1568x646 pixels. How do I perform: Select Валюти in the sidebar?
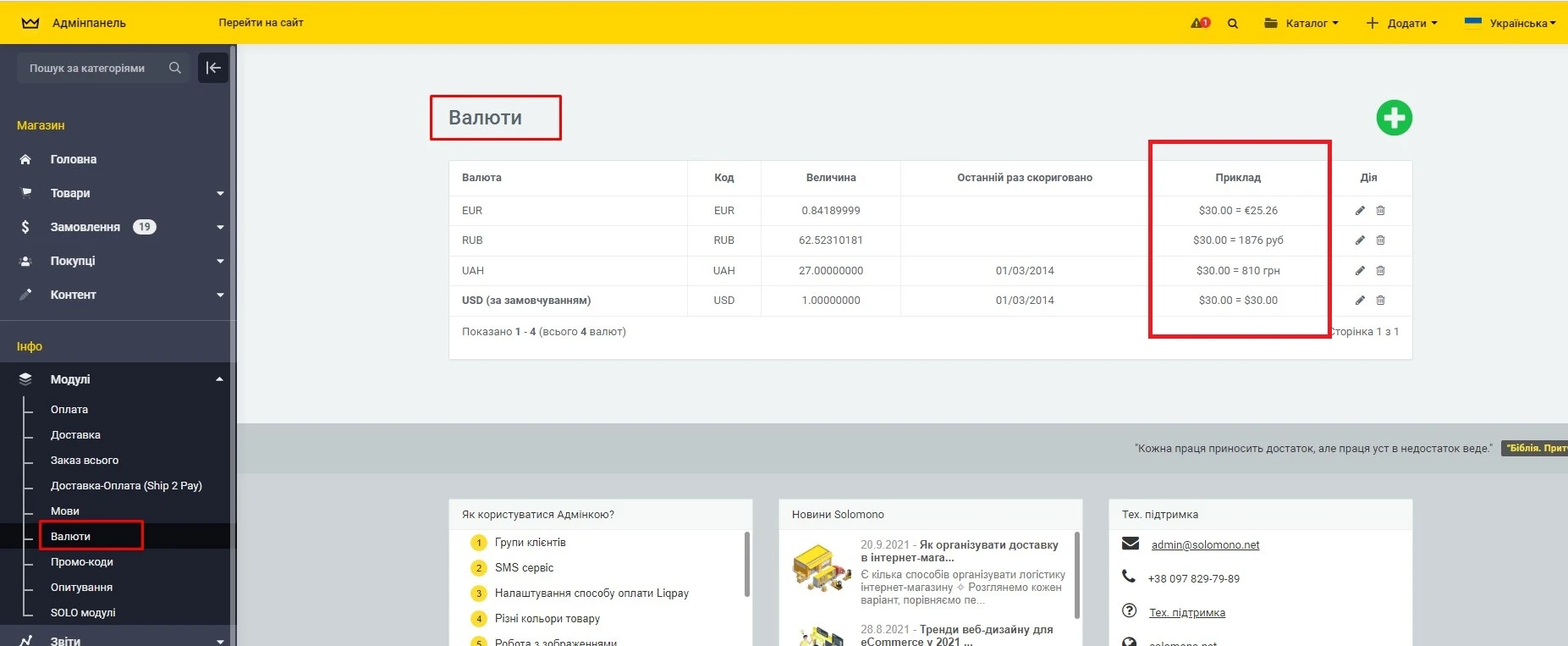pyautogui.click(x=70, y=537)
